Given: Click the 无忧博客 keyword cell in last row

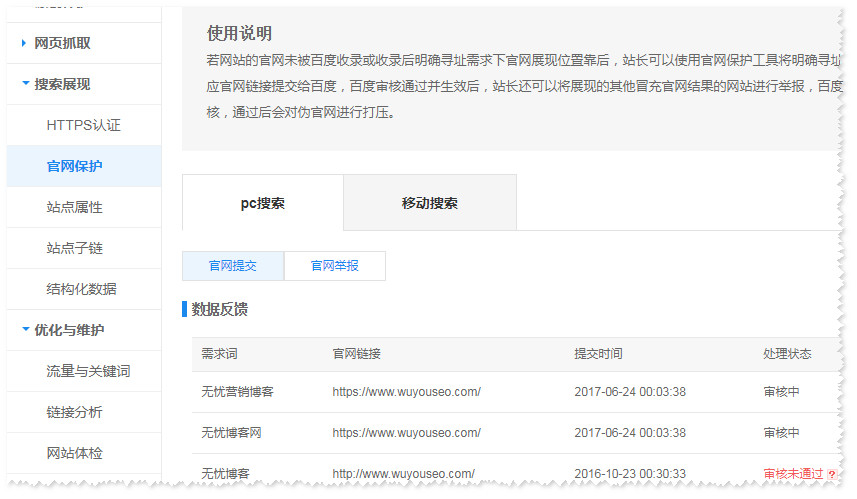Looking at the screenshot, I should (225, 474).
